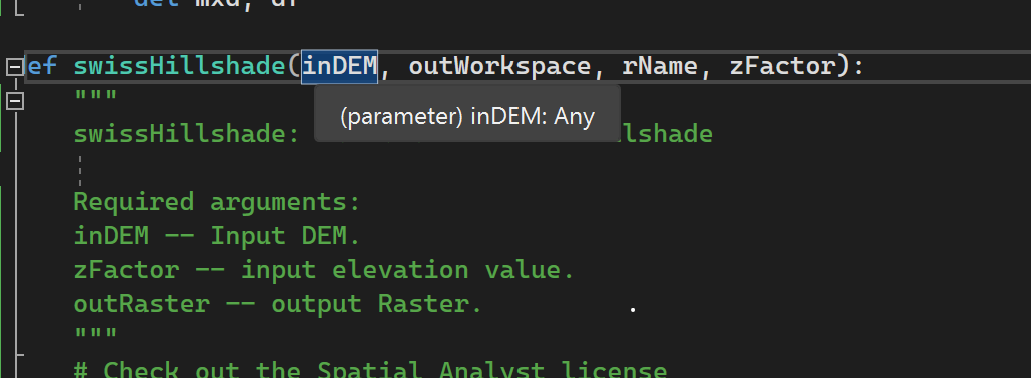The image size is (1032, 378).
Task: Click the '(parameter) inDEM: Any' tooltip
Action: pos(467,113)
